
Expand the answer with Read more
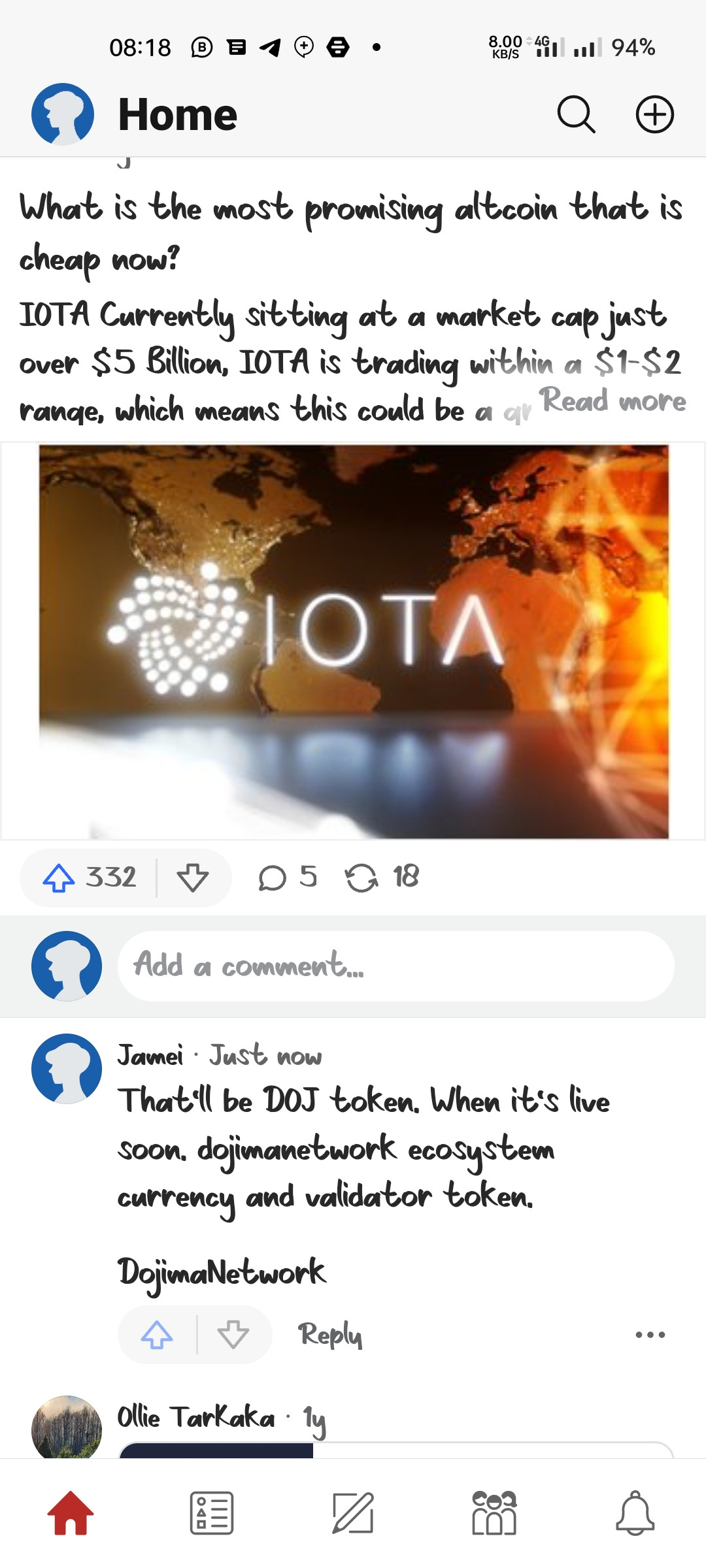[613, 400]
